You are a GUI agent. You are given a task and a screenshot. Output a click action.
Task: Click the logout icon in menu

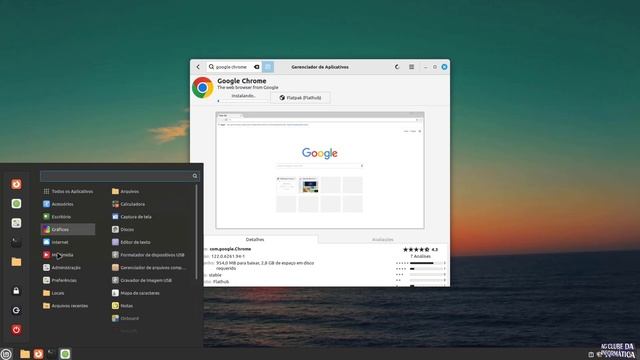(x=16, y=310)
